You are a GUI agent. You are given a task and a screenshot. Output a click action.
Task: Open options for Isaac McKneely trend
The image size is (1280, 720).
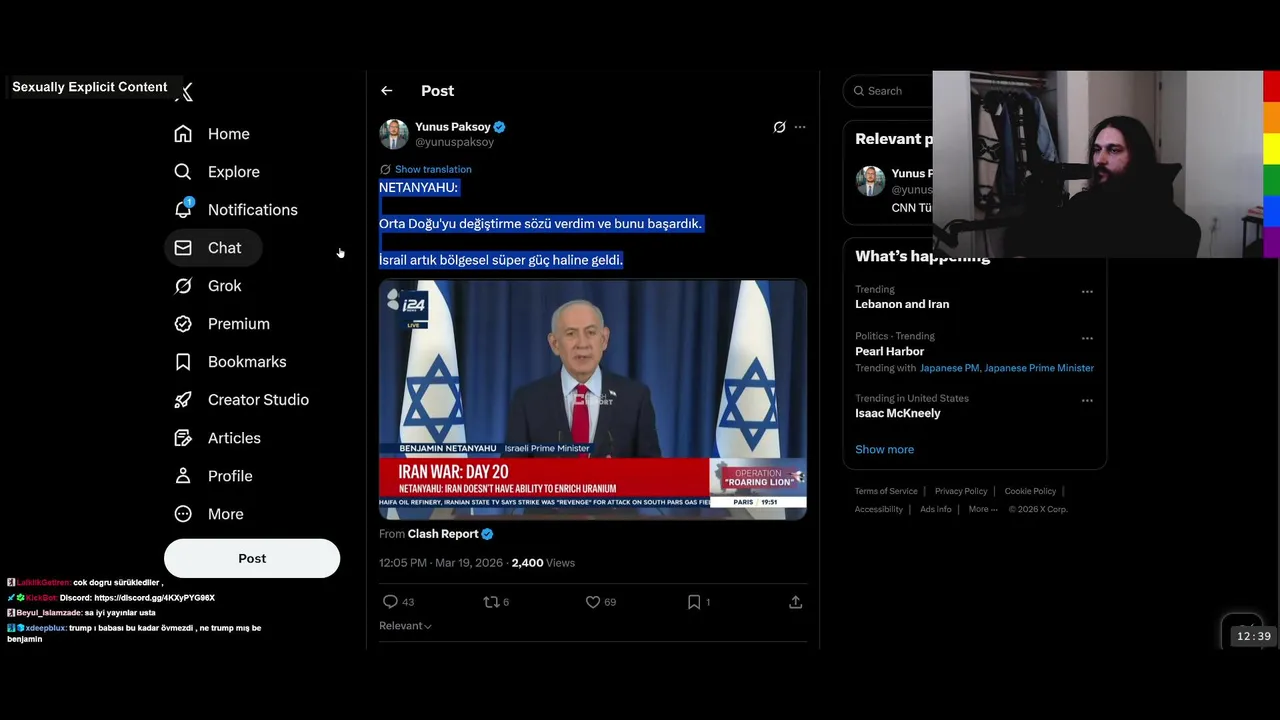point(1087,401)
